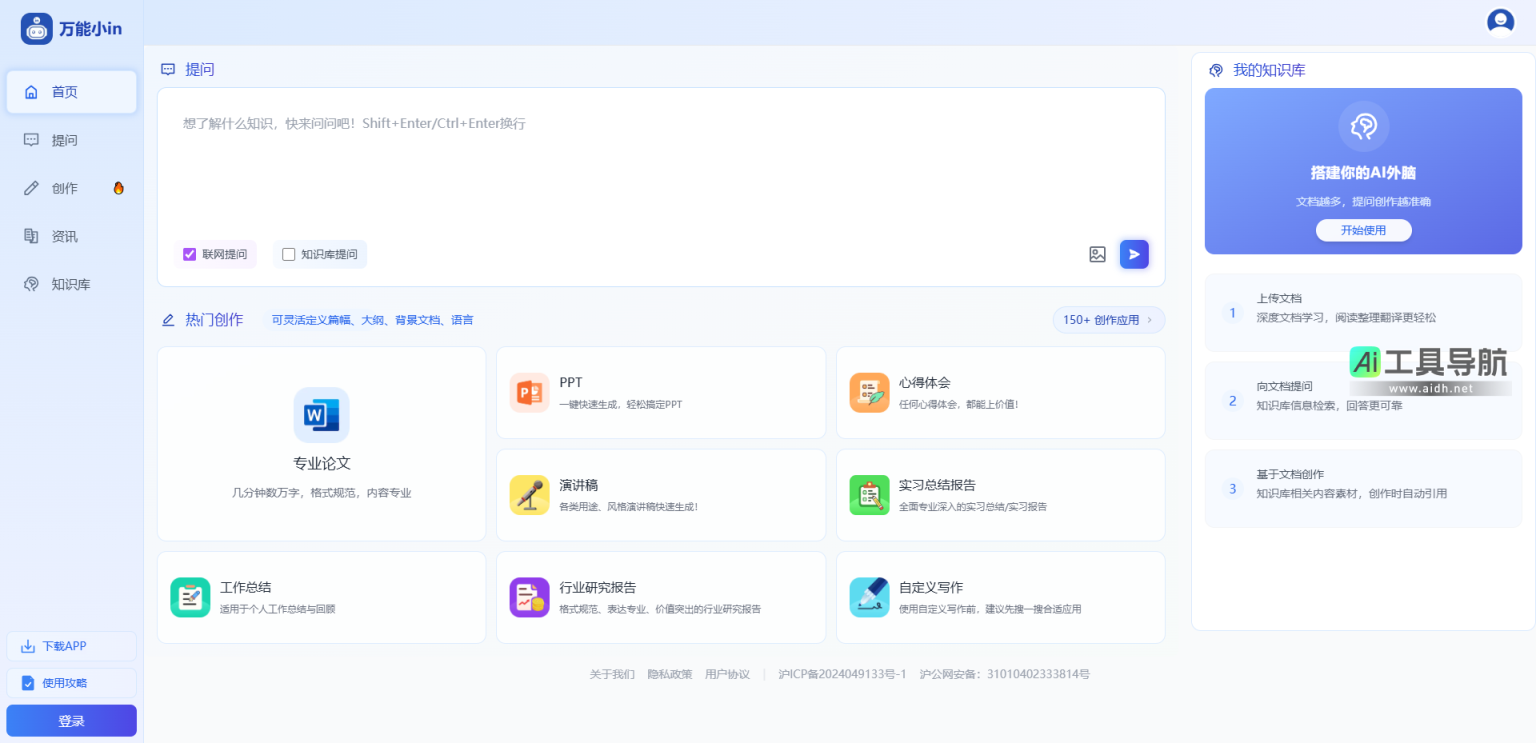Image resolution: width=1536 pixels, height=743 pixels.
Task: Click the 登录 button
Action: [71, 720]
